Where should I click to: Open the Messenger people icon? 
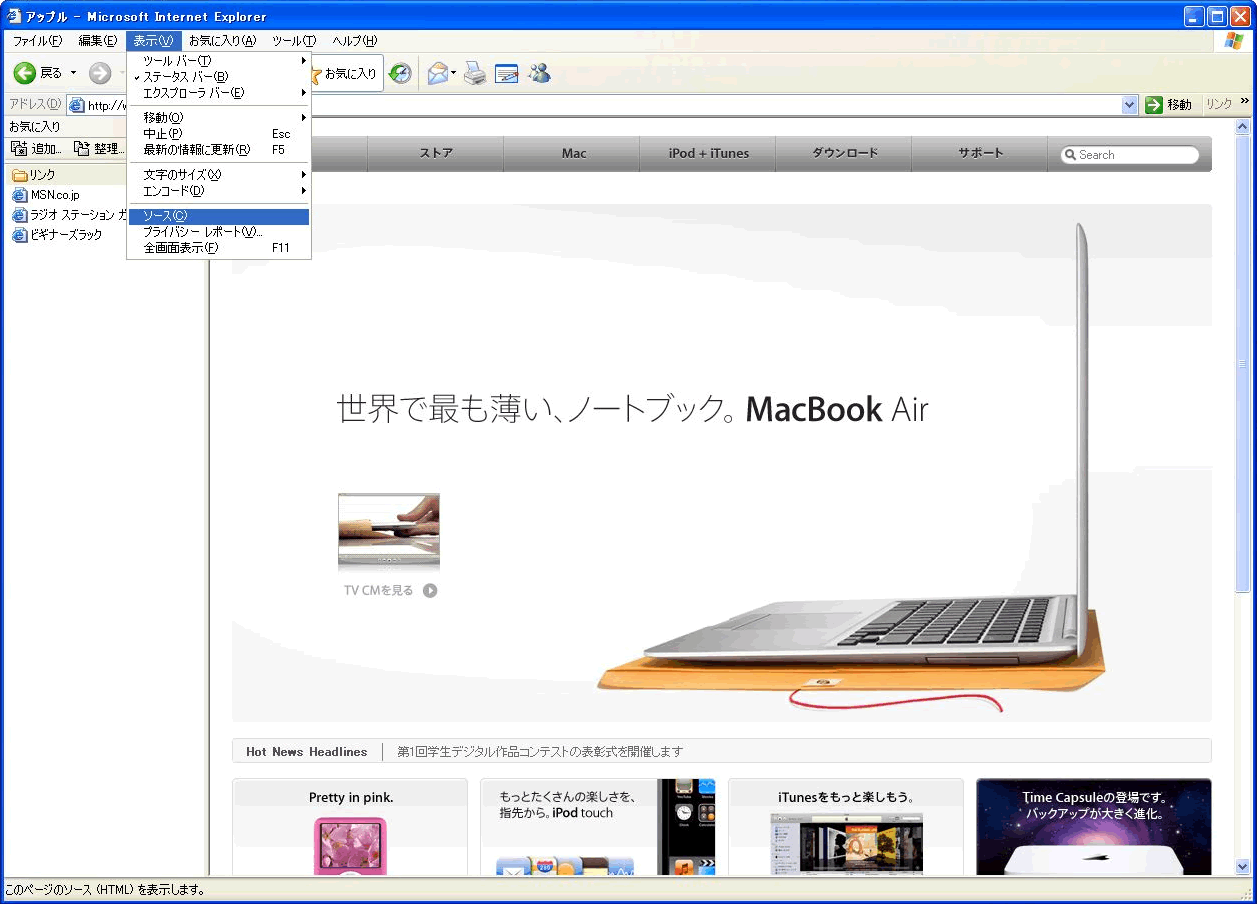tap(540, 73)
